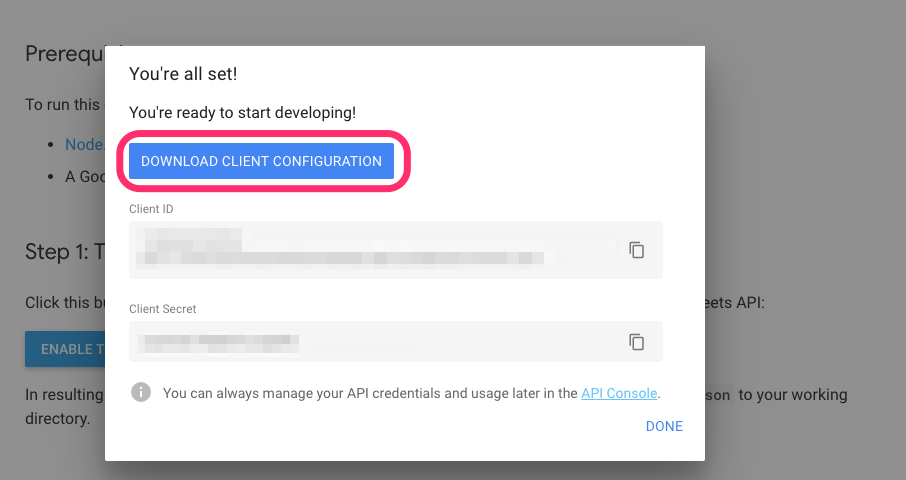Click the "Client Secret" field label

point(162,309)
